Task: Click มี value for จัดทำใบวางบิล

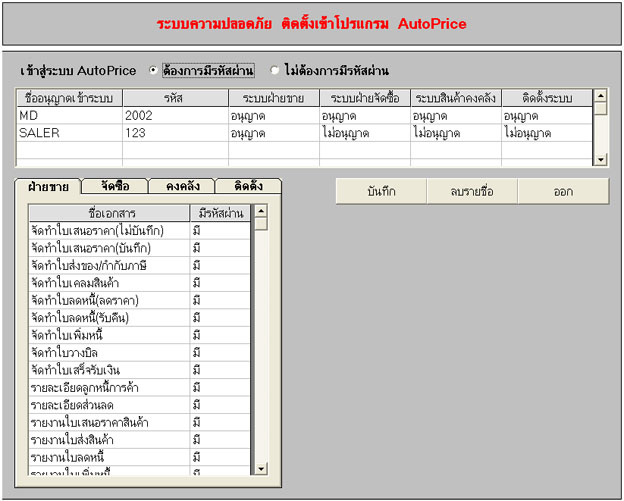Action: (x=220, y=353)
